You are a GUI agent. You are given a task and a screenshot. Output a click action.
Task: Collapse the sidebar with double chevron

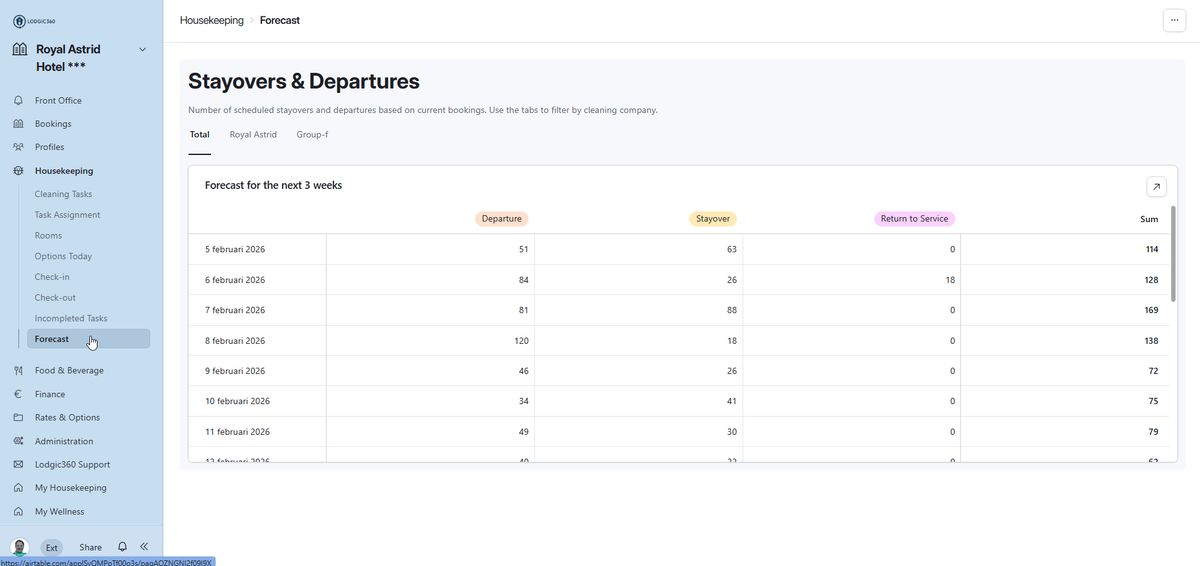(144, 547)
